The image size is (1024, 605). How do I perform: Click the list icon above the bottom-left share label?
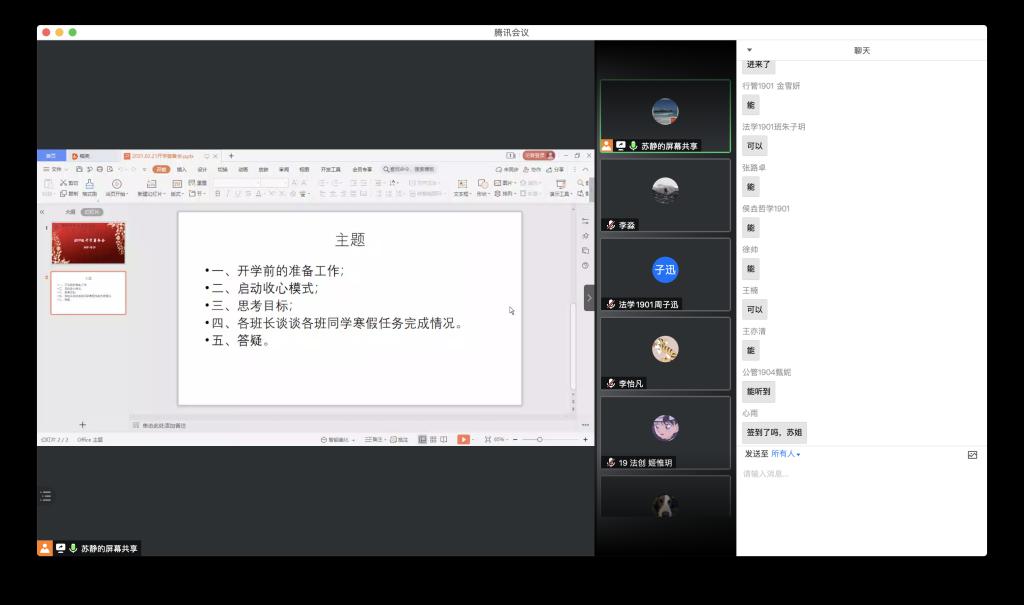click(46, 496)
